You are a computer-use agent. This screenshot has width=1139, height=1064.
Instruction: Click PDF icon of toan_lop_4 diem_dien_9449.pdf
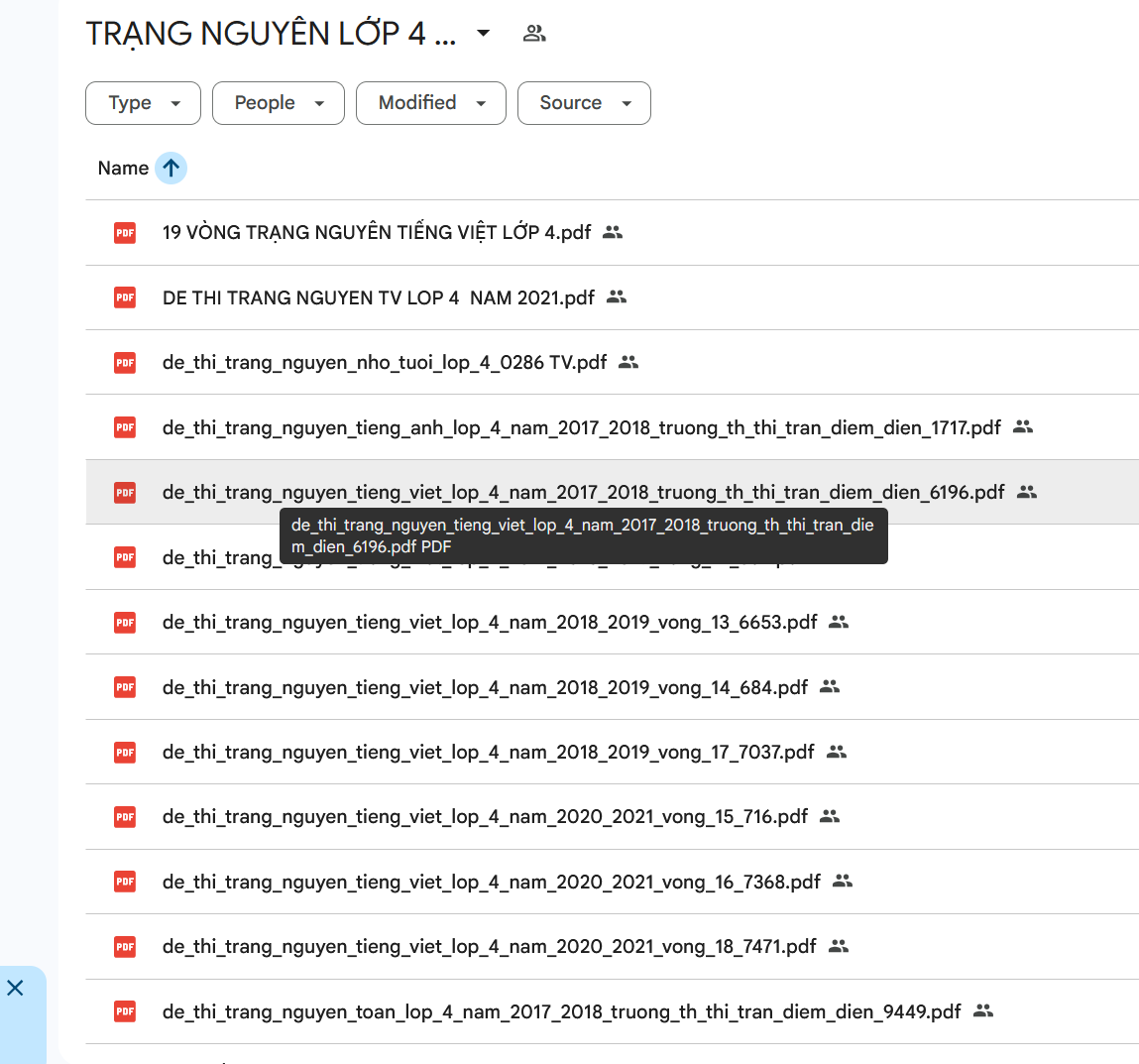(x=125, y=1011)
